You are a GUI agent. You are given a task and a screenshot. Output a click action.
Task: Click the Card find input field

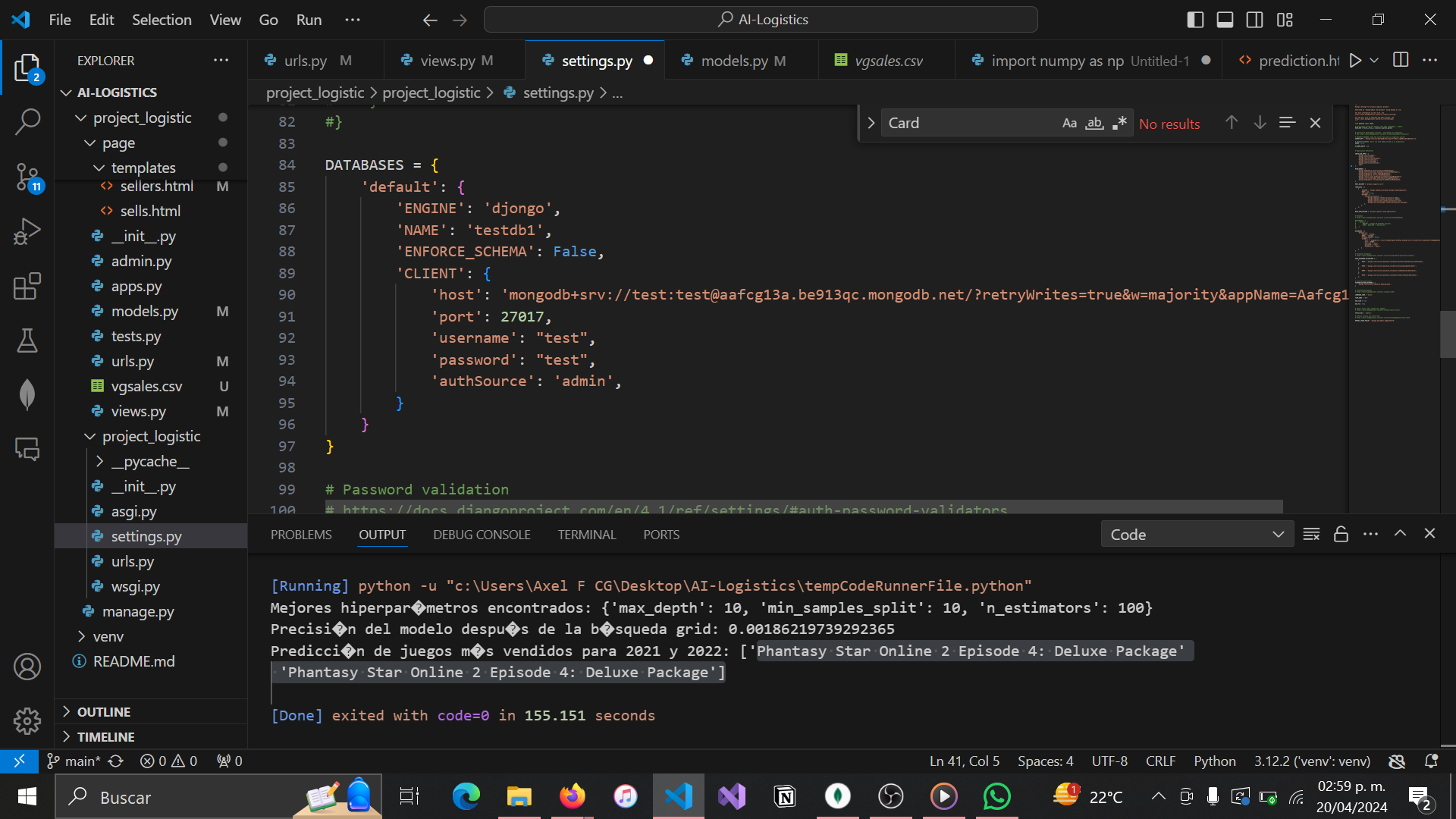tap(971, 123)
